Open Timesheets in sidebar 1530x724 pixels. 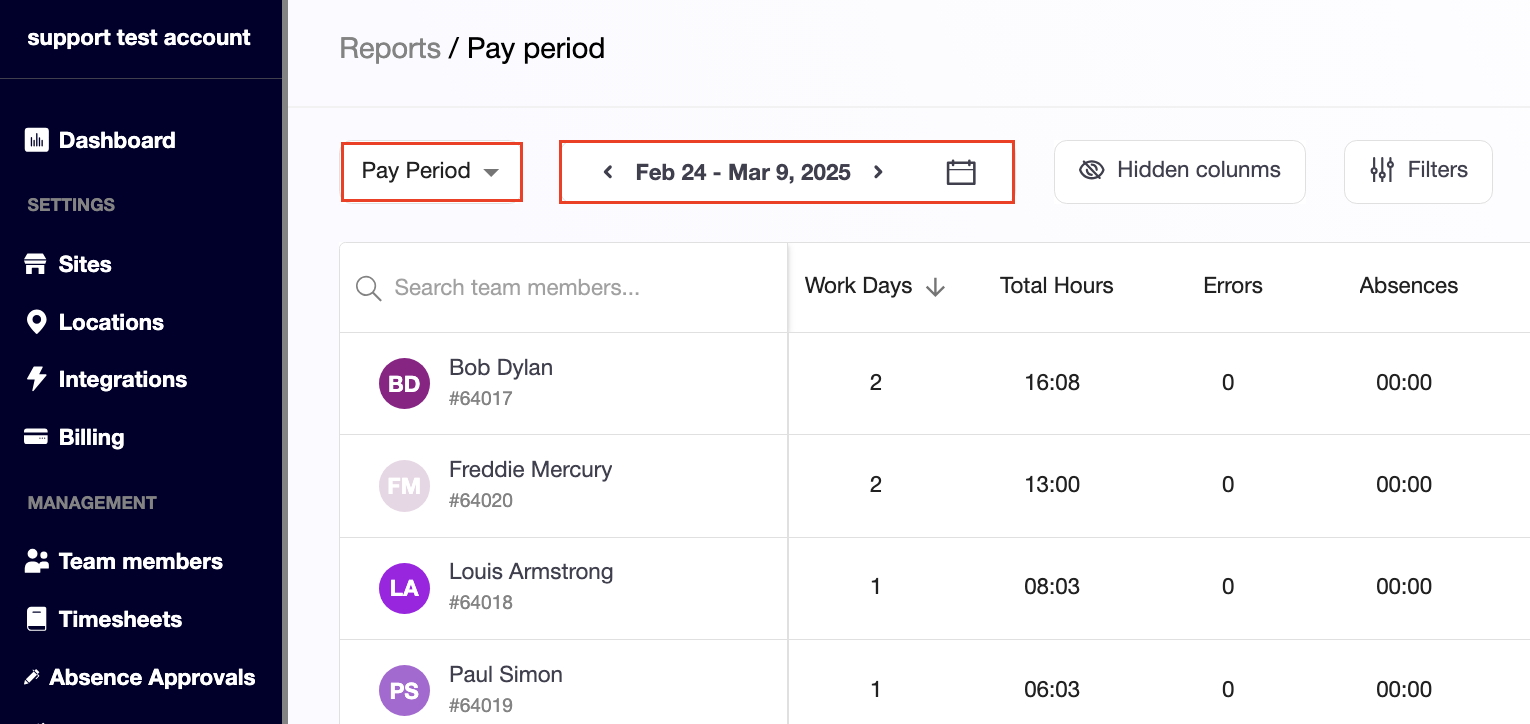click(x=119, y=619)
